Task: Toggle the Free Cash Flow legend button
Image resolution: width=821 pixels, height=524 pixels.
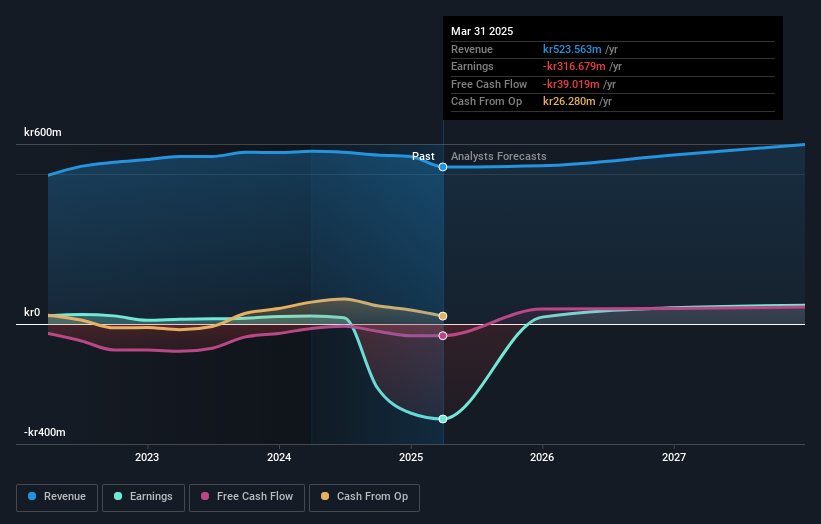Action: click(x=247, y=497)
